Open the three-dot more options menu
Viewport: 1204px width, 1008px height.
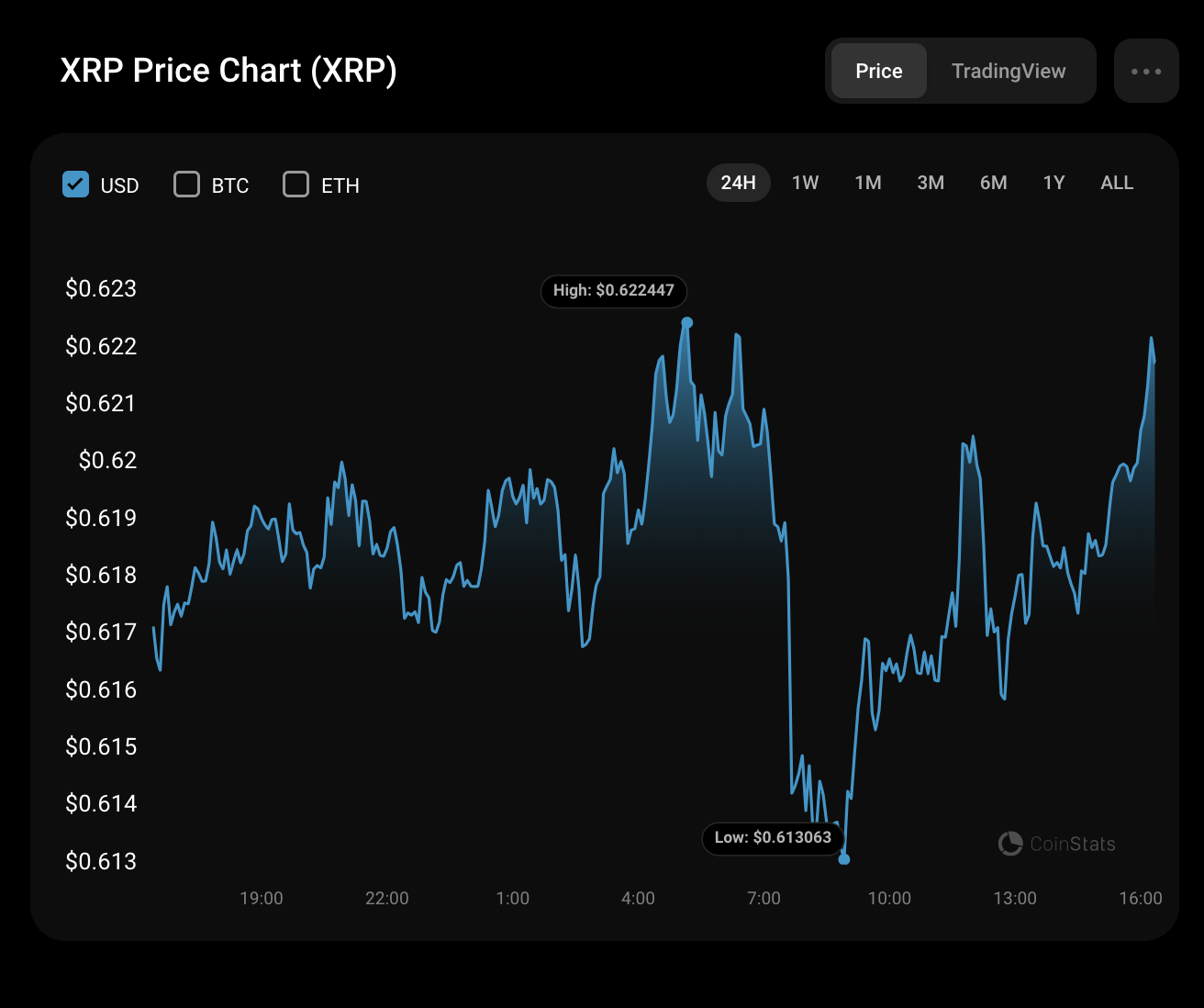pyautogui.click(x=1146, y=71)
